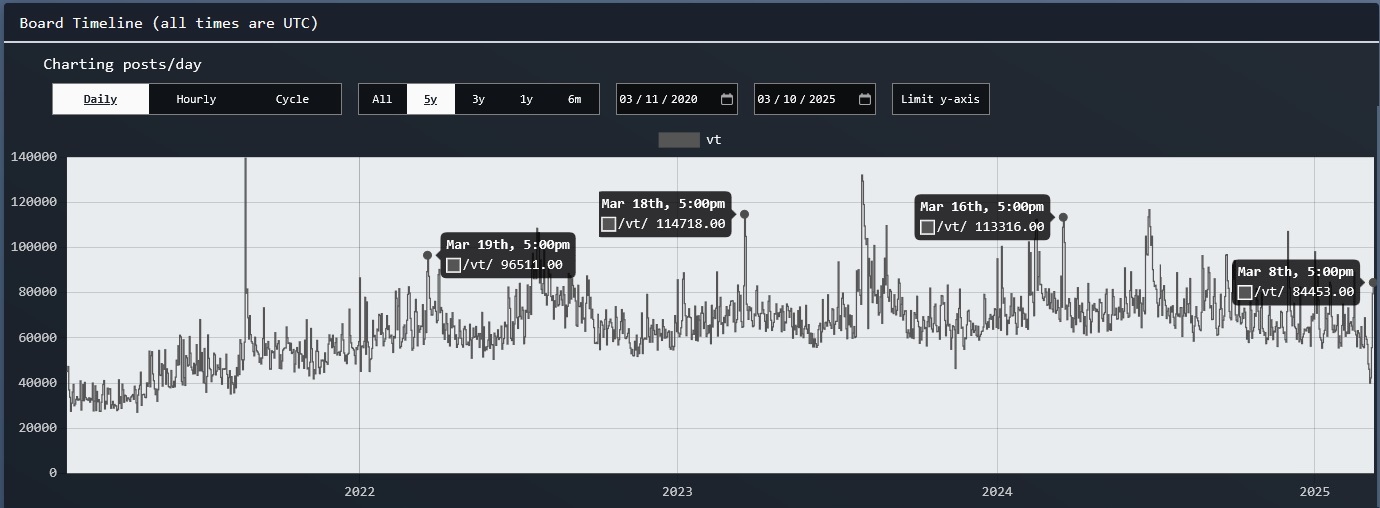Switch to Hourly chart mode
Viewport: 1380px width, 508px height.
point(196,99)
